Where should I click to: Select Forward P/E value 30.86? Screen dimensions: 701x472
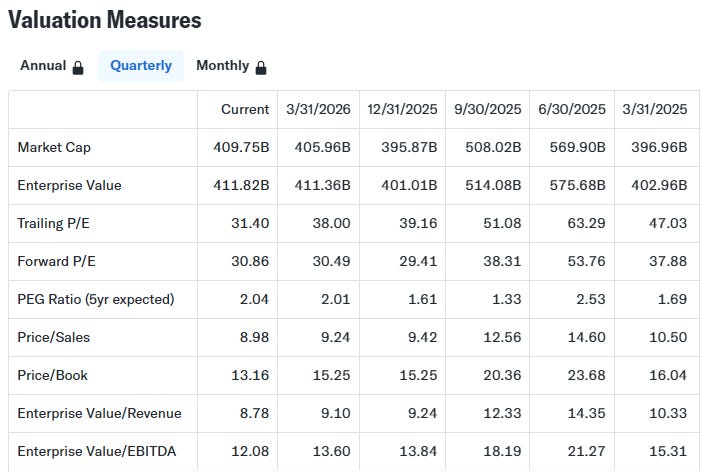(250, 261)
